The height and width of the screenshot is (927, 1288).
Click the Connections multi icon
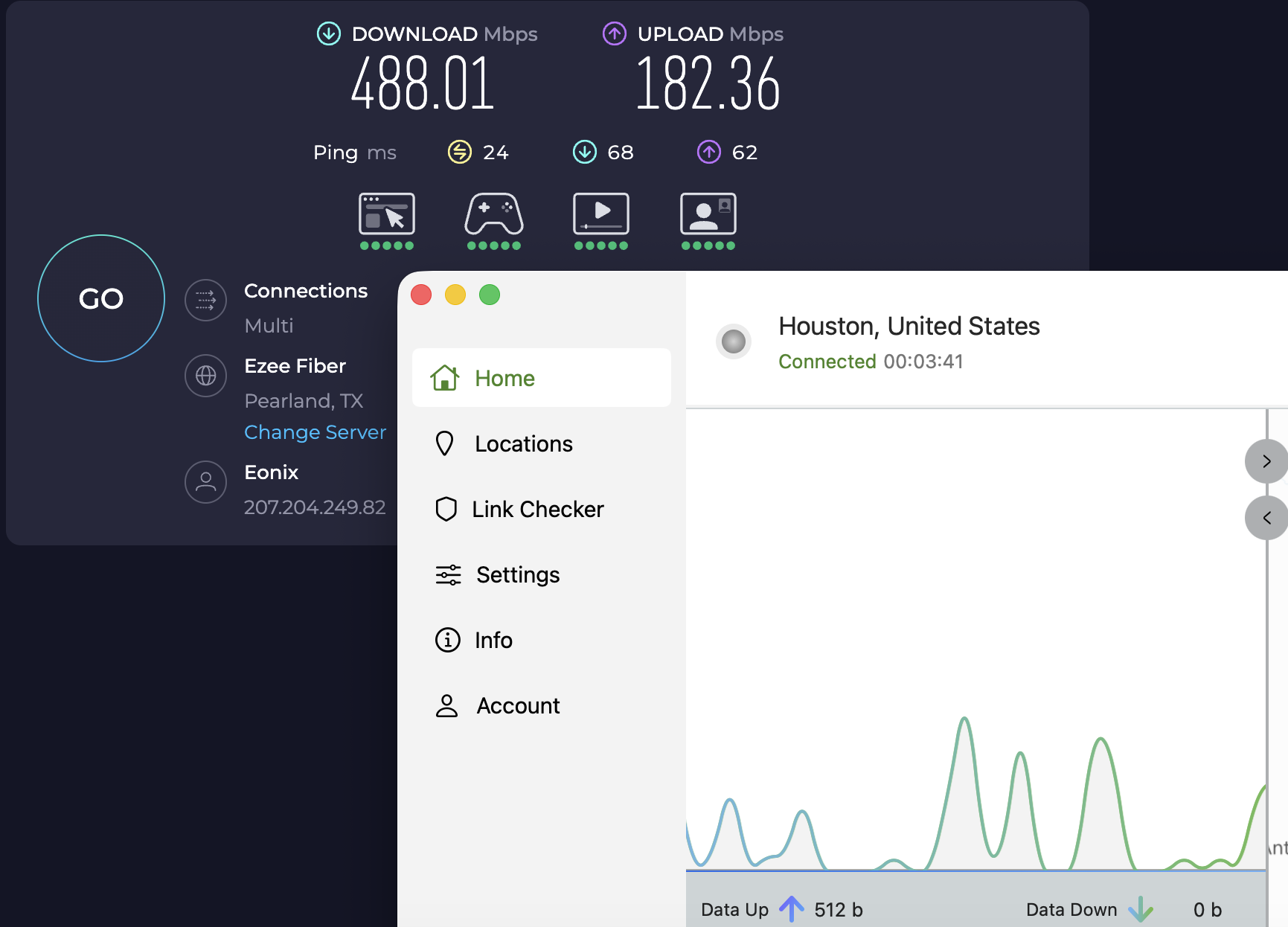pos(205,301)
